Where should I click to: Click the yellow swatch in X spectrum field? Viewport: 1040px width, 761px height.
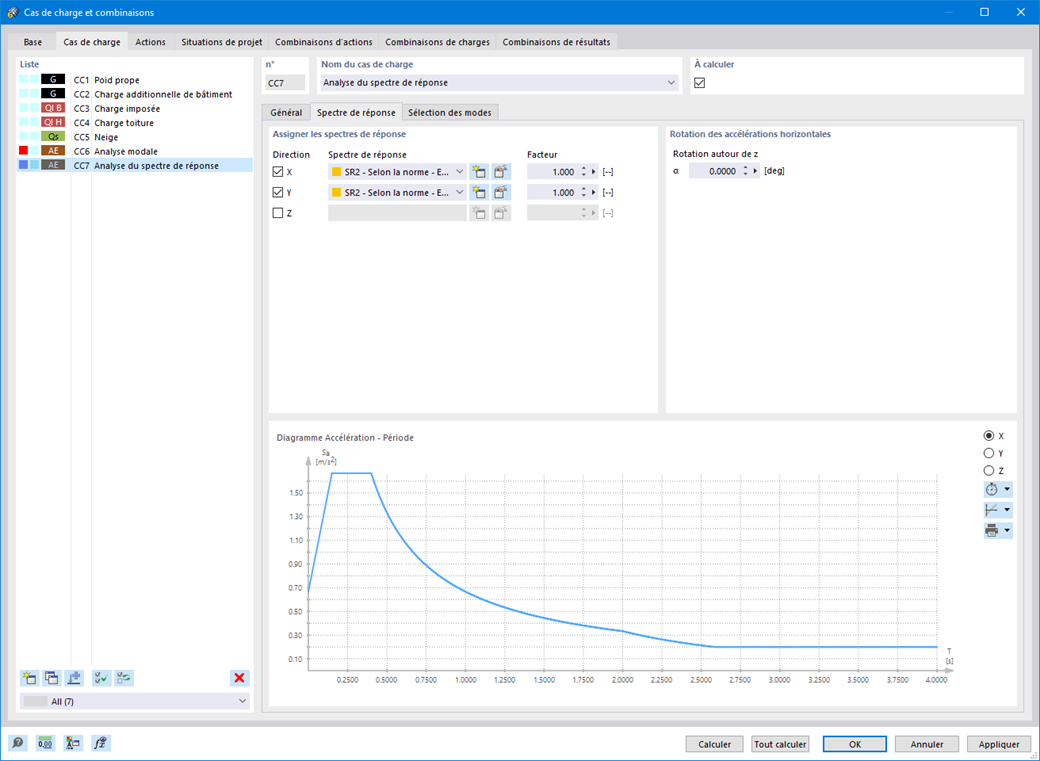coord(336,172)
